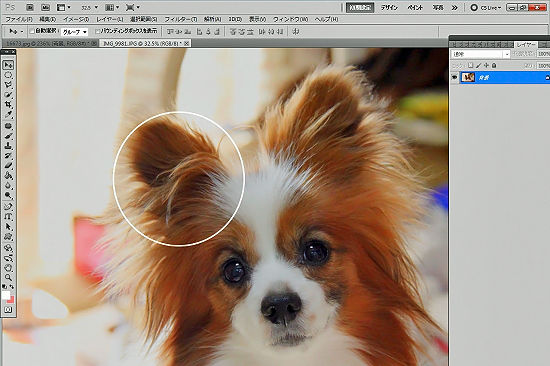Open the pink background color swatch

(11, 299)
